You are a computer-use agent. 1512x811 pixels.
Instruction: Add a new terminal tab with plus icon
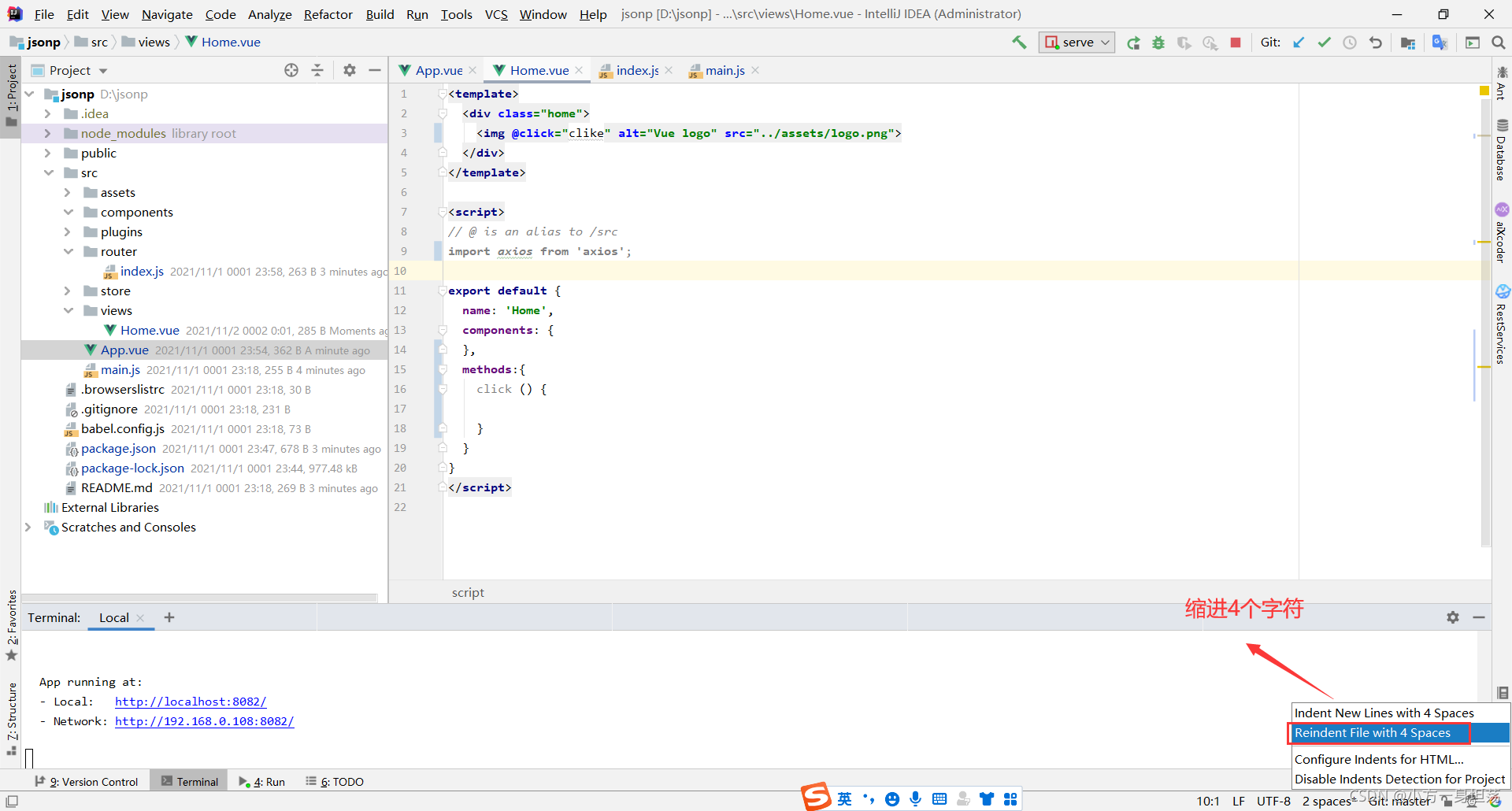pos(169,617)
